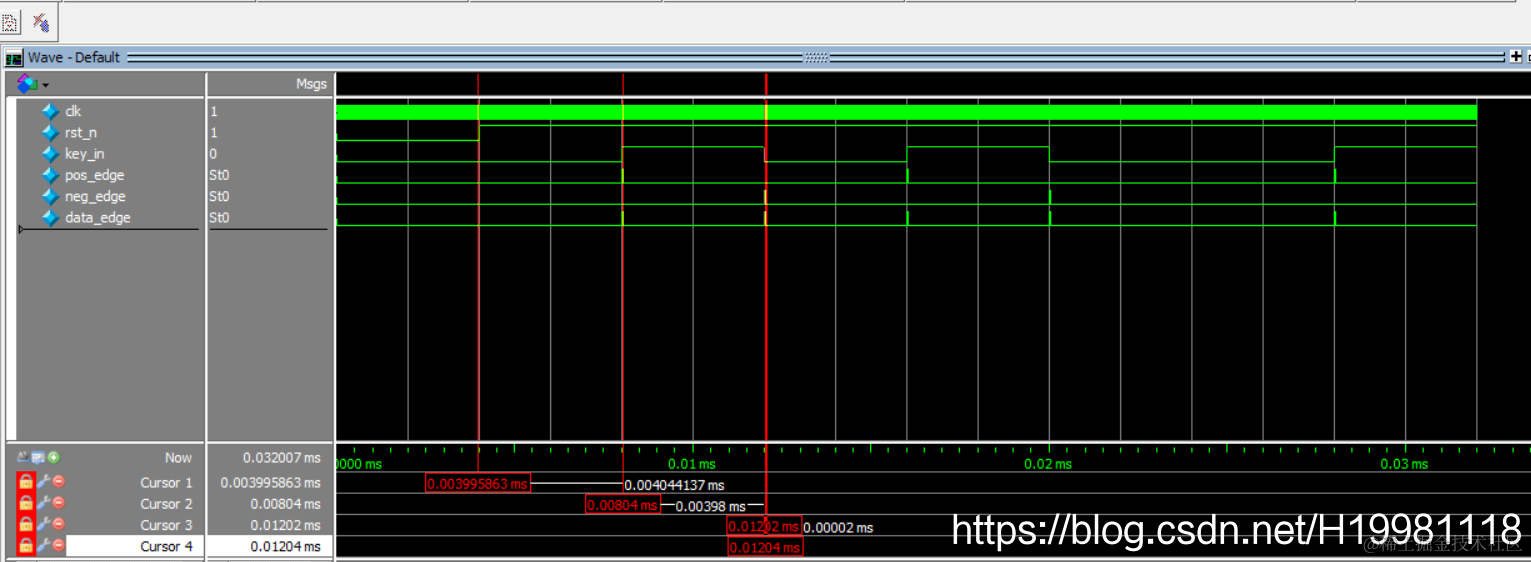Select the pos_edge signal name
The image size is (1531, 562).
(94, 175)
